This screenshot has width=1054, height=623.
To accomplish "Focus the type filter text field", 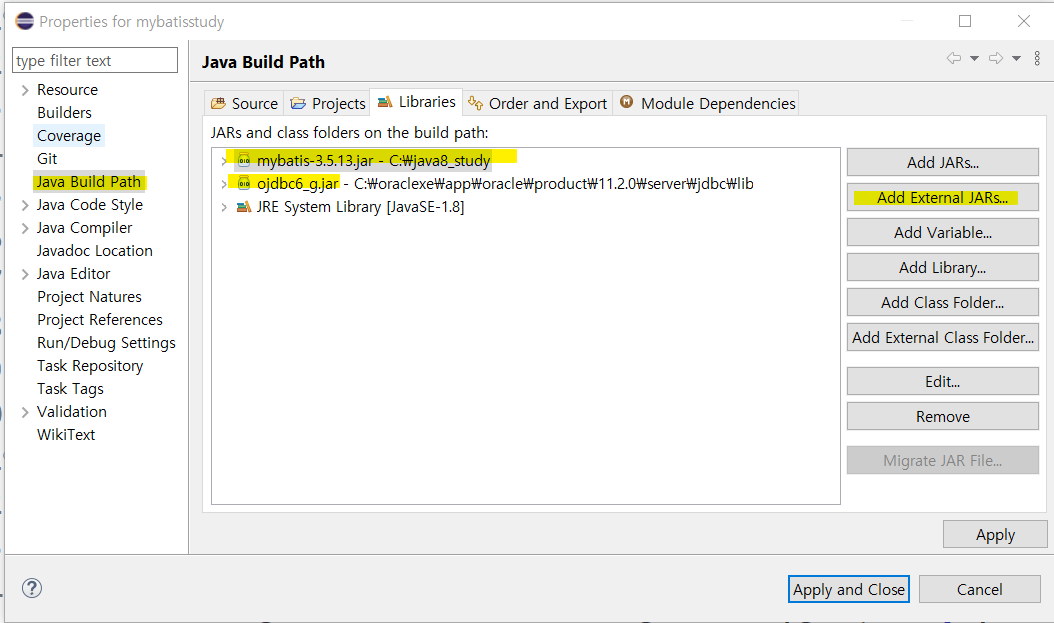I will pyautogui.click(x=95, y=60).
